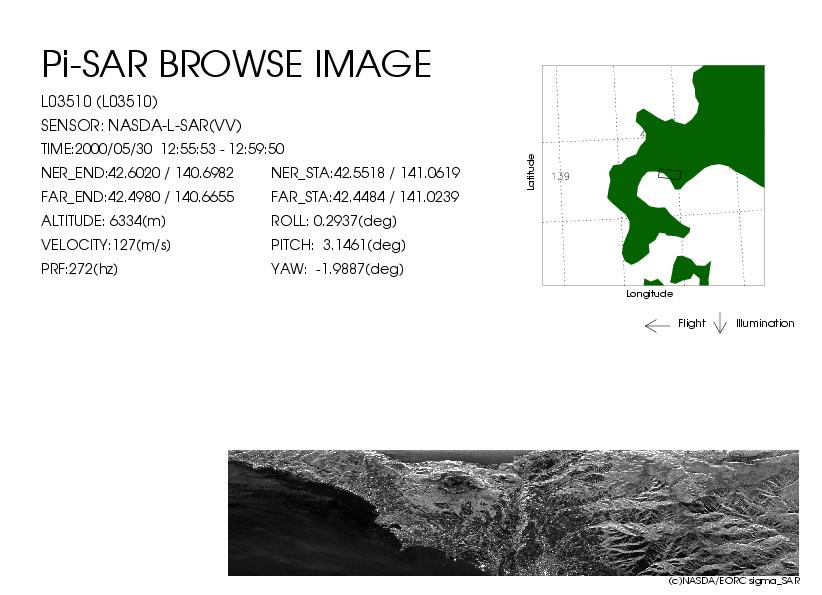Select NER_STA:42.5518 / 141.0619 coordinates
822x595 pixels.
[365, 173]
